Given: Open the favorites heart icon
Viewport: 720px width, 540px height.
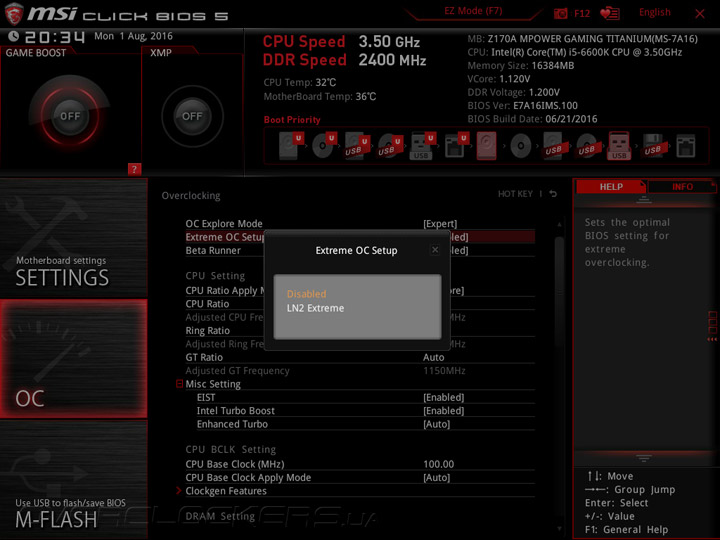Looking at the screenshot, I should [x=610, y=13].
